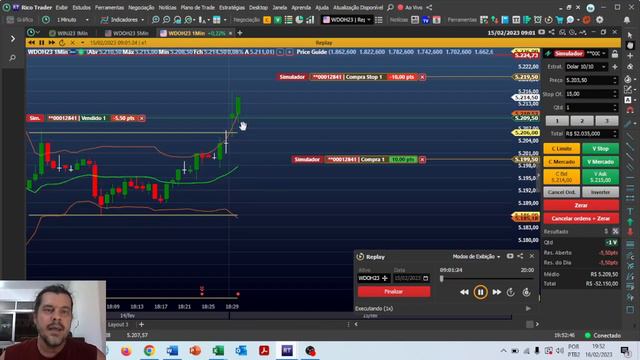This screenshot has width=640, height=360.
Task: Open Firefox from the Windows taskbar
Action: click(x=126, y=351)
